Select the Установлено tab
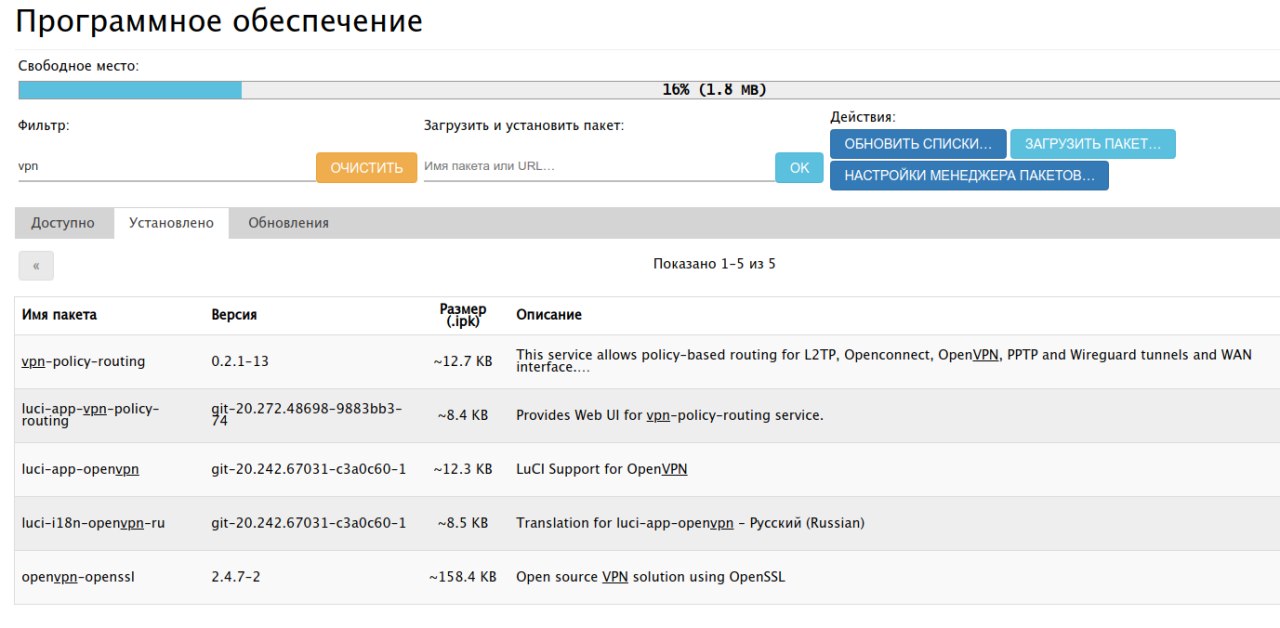This screenshot has width=1280, height=628. click(171, 223)
